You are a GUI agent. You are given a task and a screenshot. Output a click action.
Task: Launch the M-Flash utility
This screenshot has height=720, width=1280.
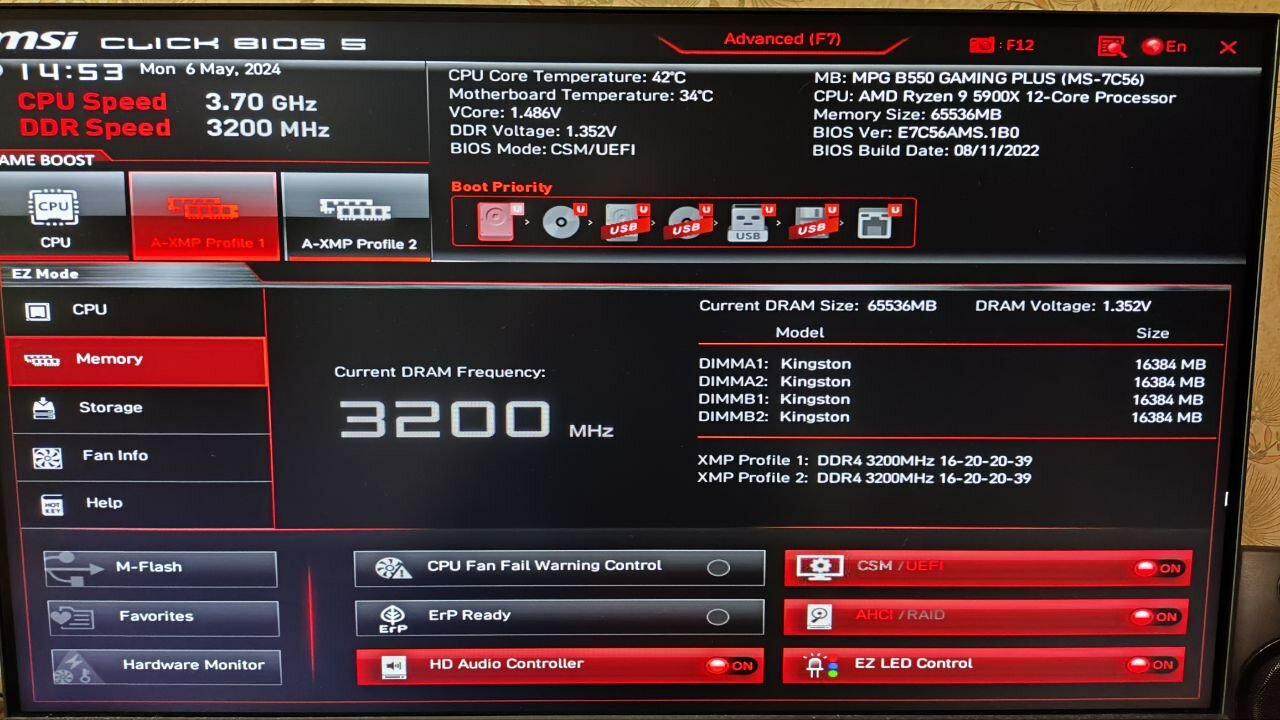point(160,568)
